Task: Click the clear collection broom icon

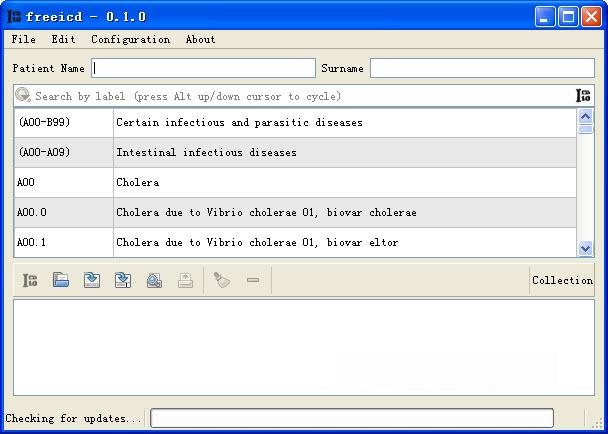Action: point(222,280)
